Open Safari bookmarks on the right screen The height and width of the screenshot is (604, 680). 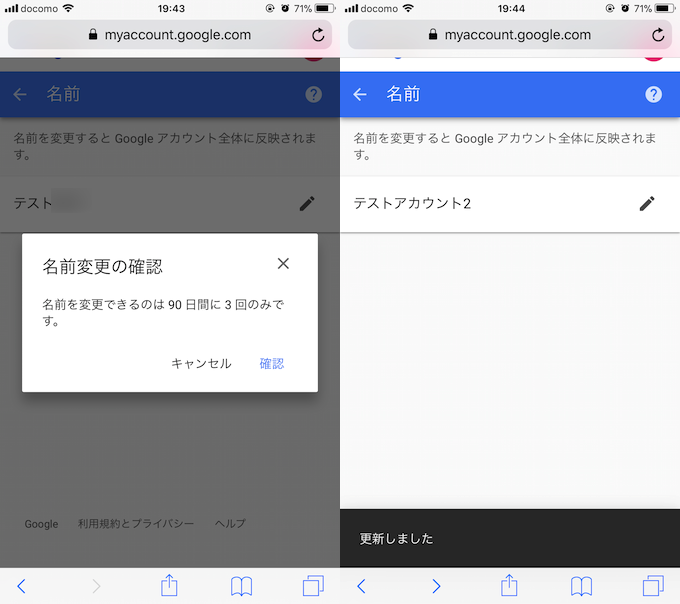581,585
